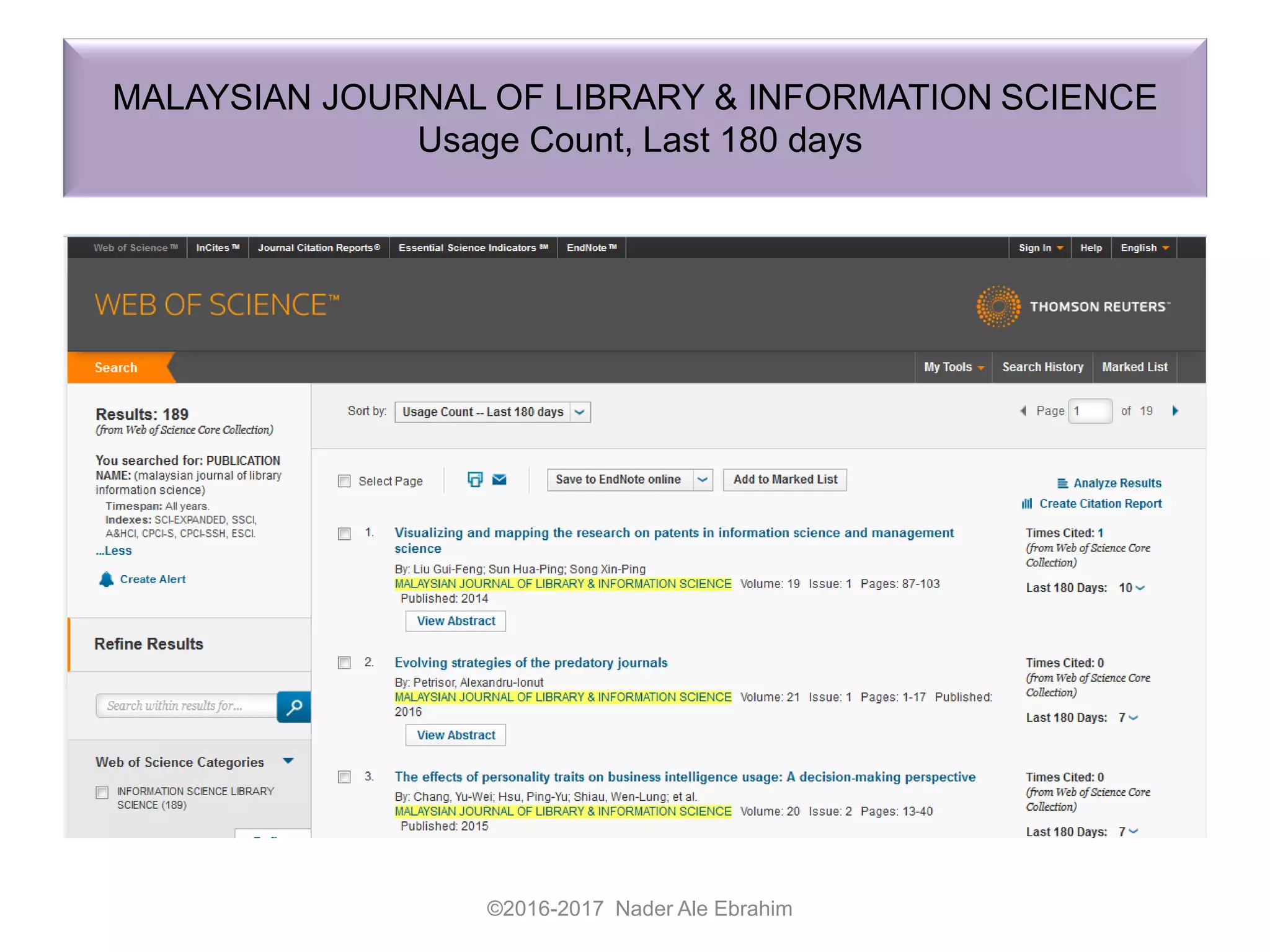Screen dimensions: 1270x952
Task: Open article Visualizing and mapping the research on patents
Action: pos(674,541)
